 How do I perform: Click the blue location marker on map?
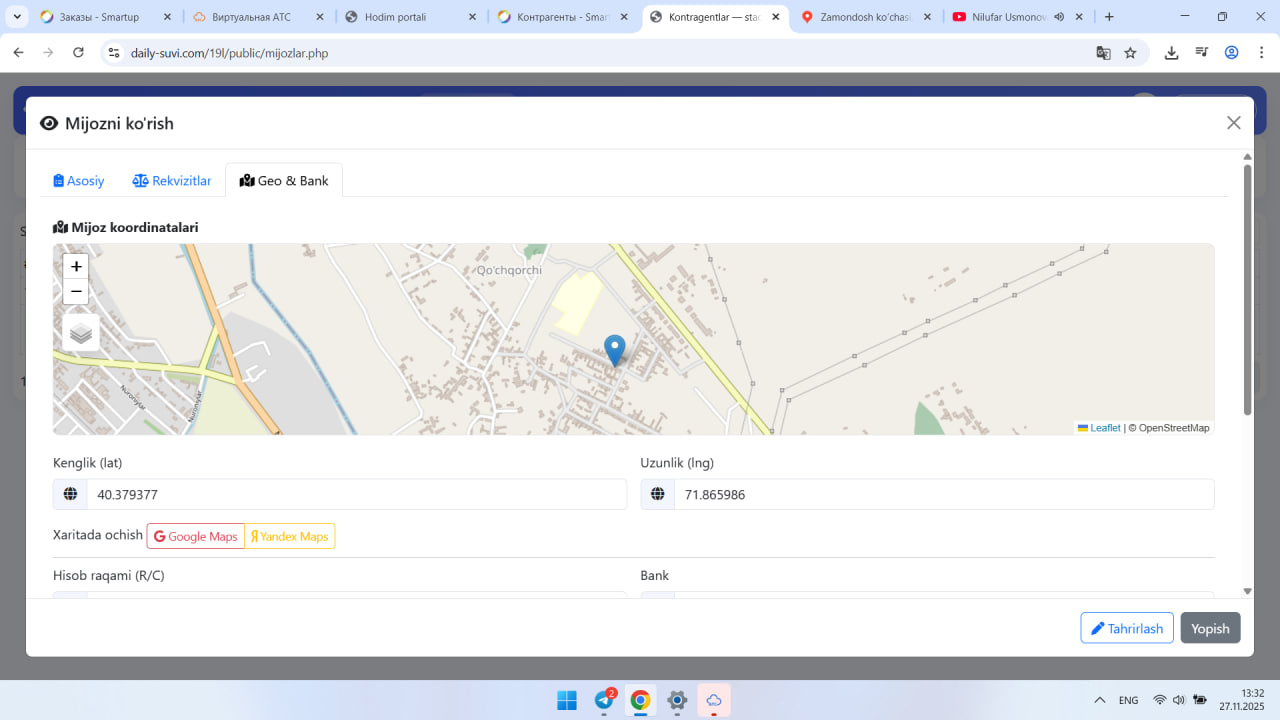[615, 350]
